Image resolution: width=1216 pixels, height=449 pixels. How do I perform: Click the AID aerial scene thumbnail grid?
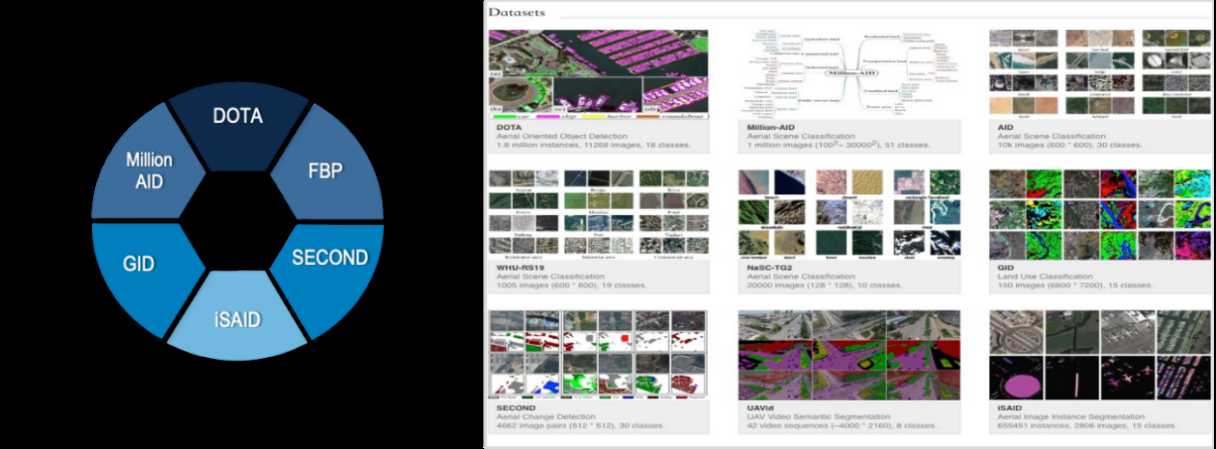pyautogui.click(x=1098, y=73)
